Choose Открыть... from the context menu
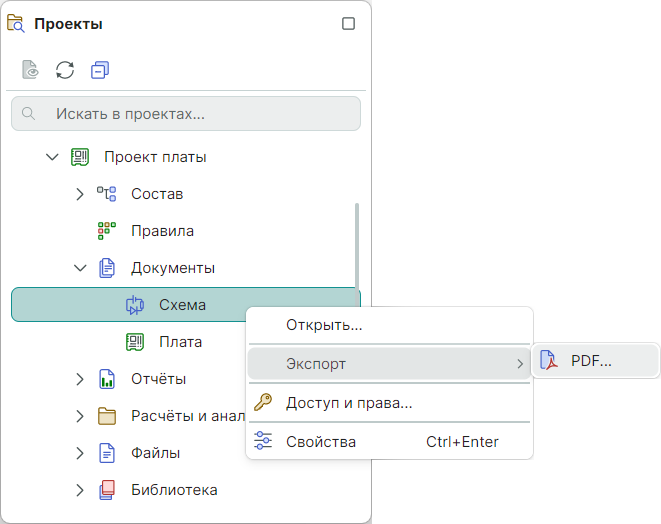Screen dimensions: 661x524 (x=324, y=325)
